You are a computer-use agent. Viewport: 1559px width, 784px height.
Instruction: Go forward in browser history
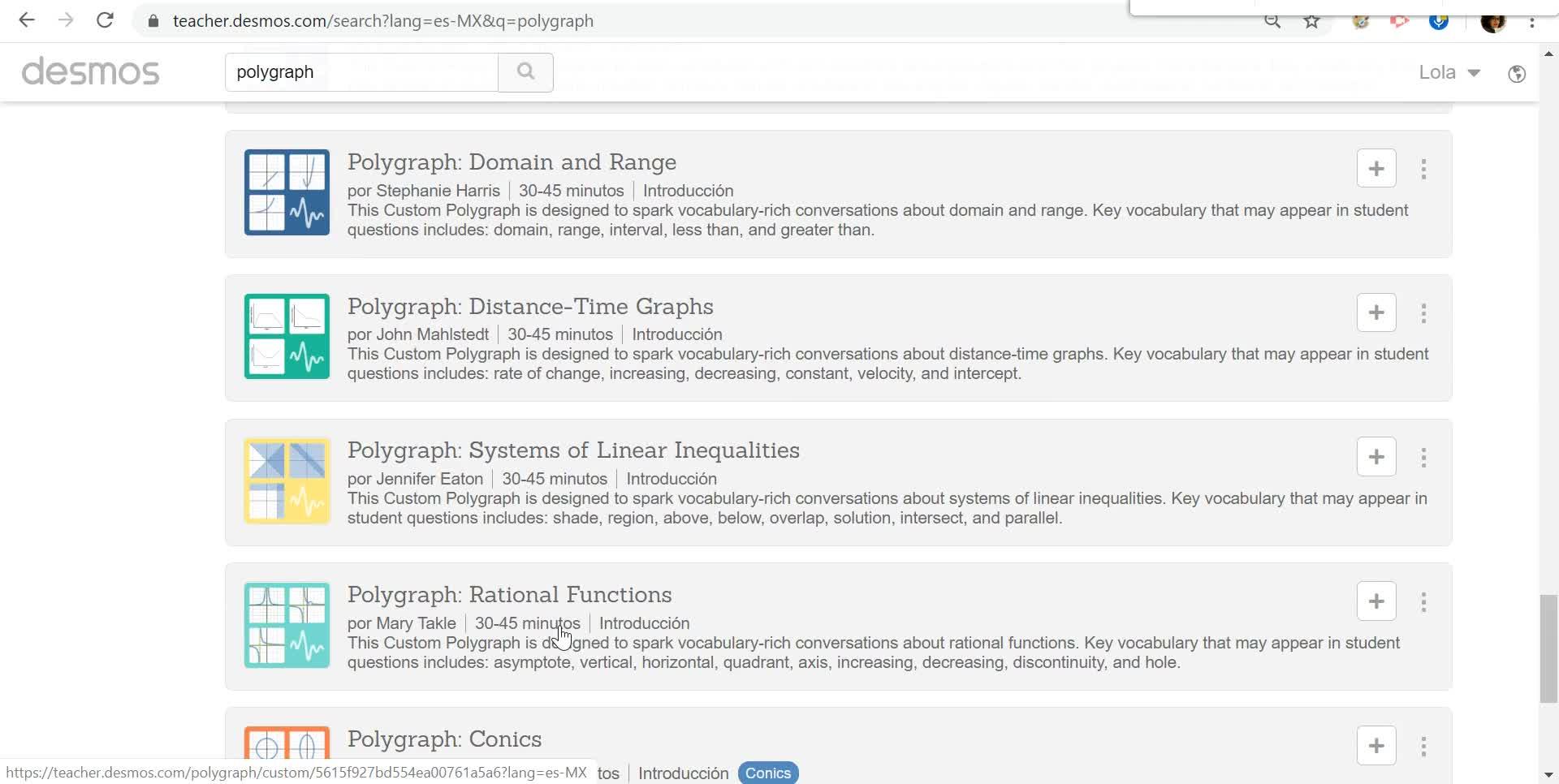[x=66, y=20]
